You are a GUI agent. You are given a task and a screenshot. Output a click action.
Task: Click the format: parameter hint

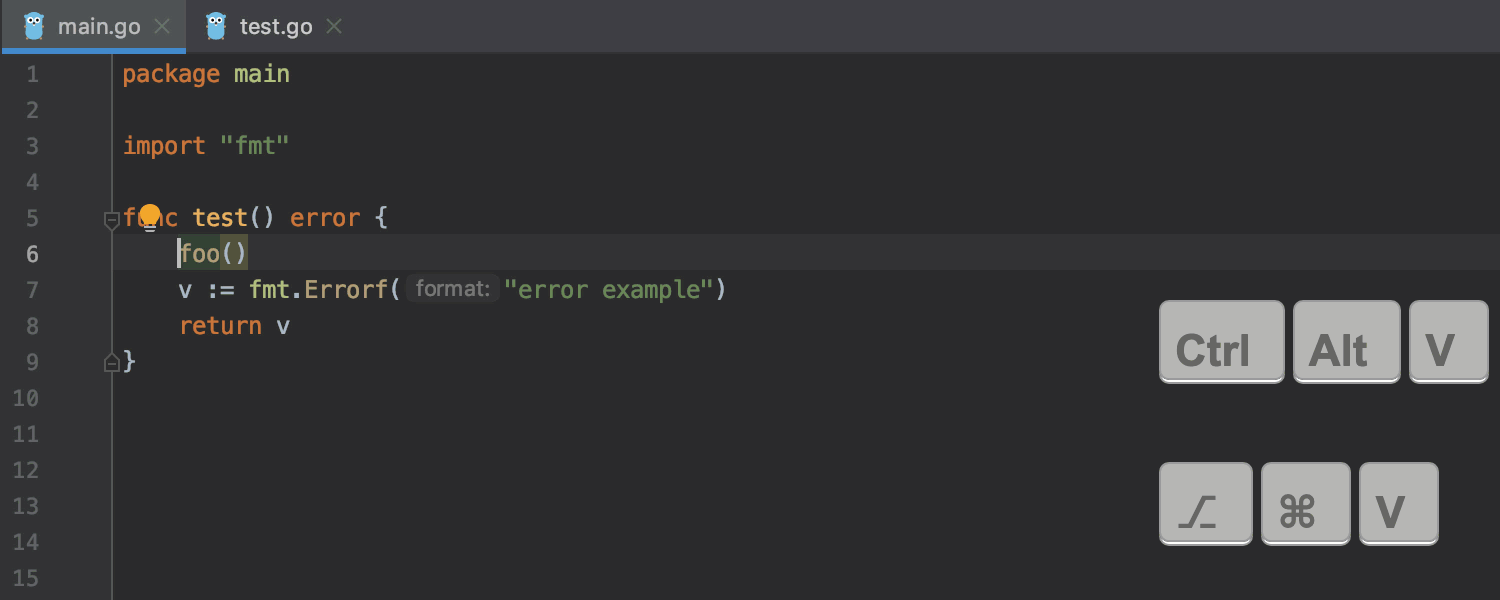452,290
